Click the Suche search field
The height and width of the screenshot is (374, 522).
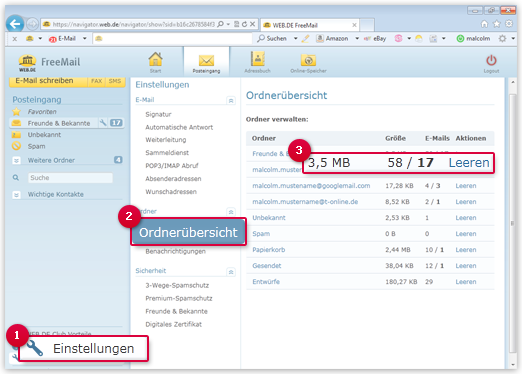coord(70,178)
